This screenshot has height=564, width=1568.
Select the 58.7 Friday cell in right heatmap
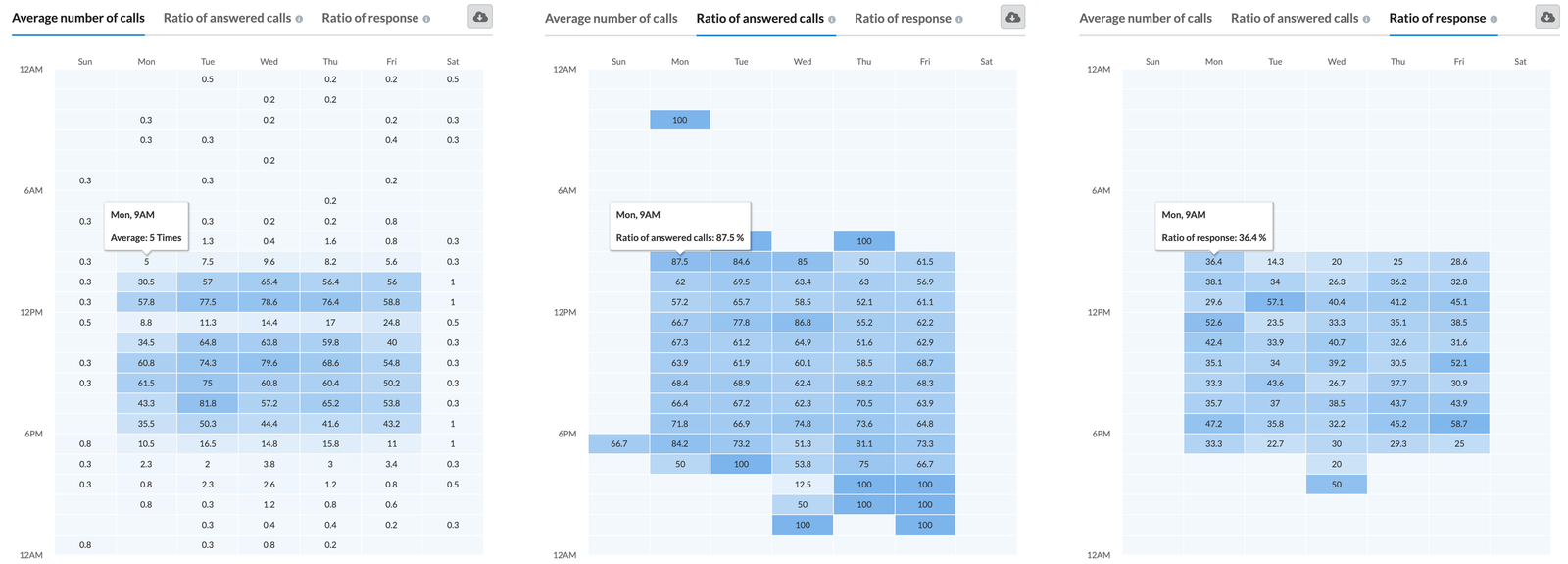pos(1459,424)
